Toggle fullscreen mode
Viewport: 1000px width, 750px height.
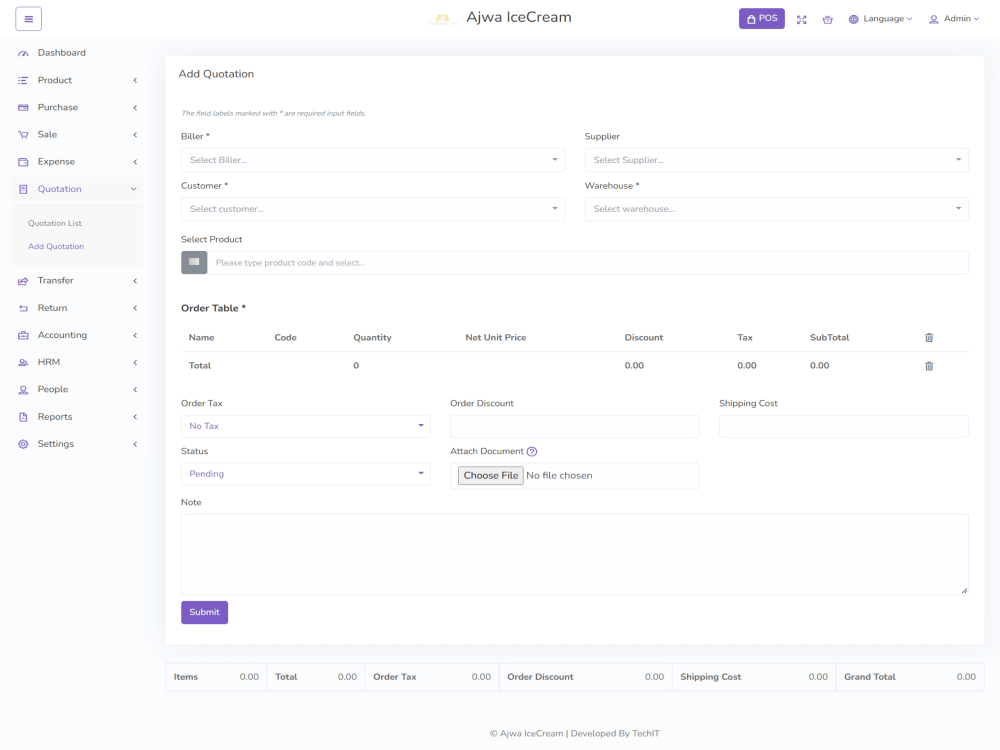pyautogui.click(x=801, y=19)
